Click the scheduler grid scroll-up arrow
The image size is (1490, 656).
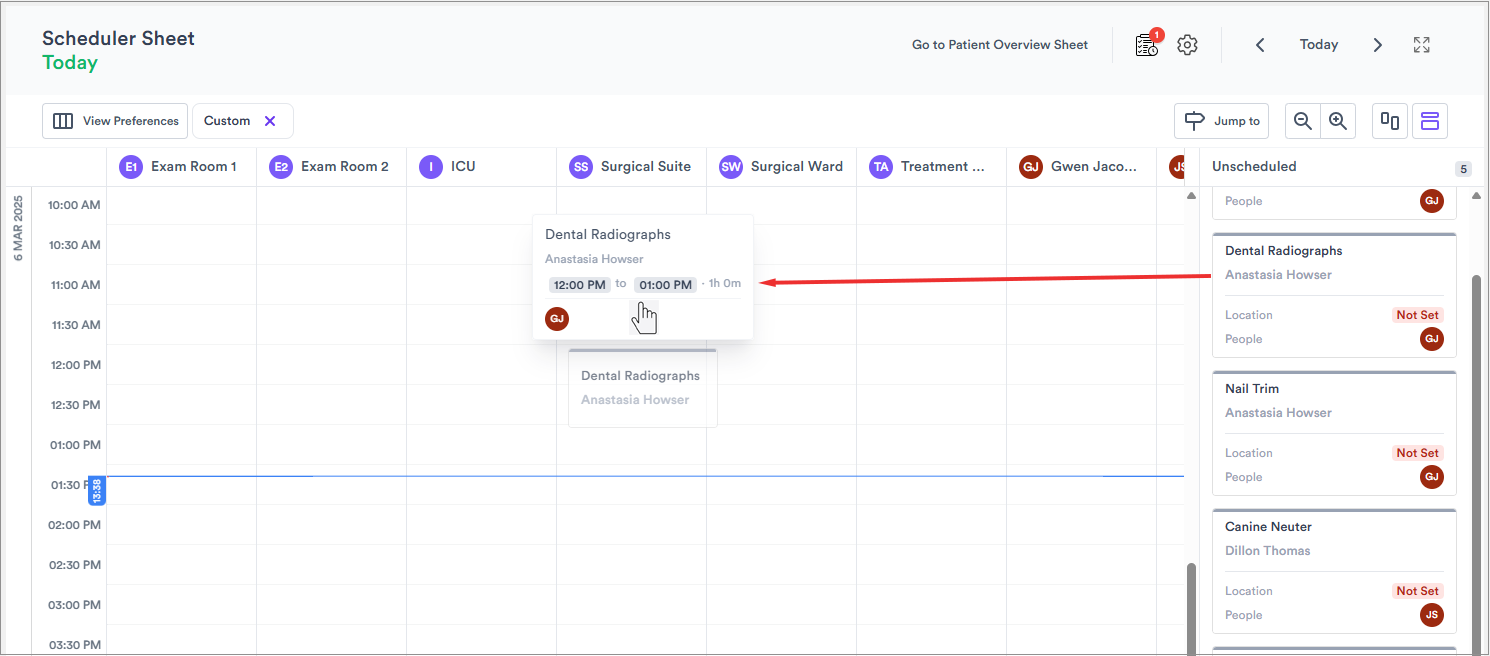point(1191,196)
